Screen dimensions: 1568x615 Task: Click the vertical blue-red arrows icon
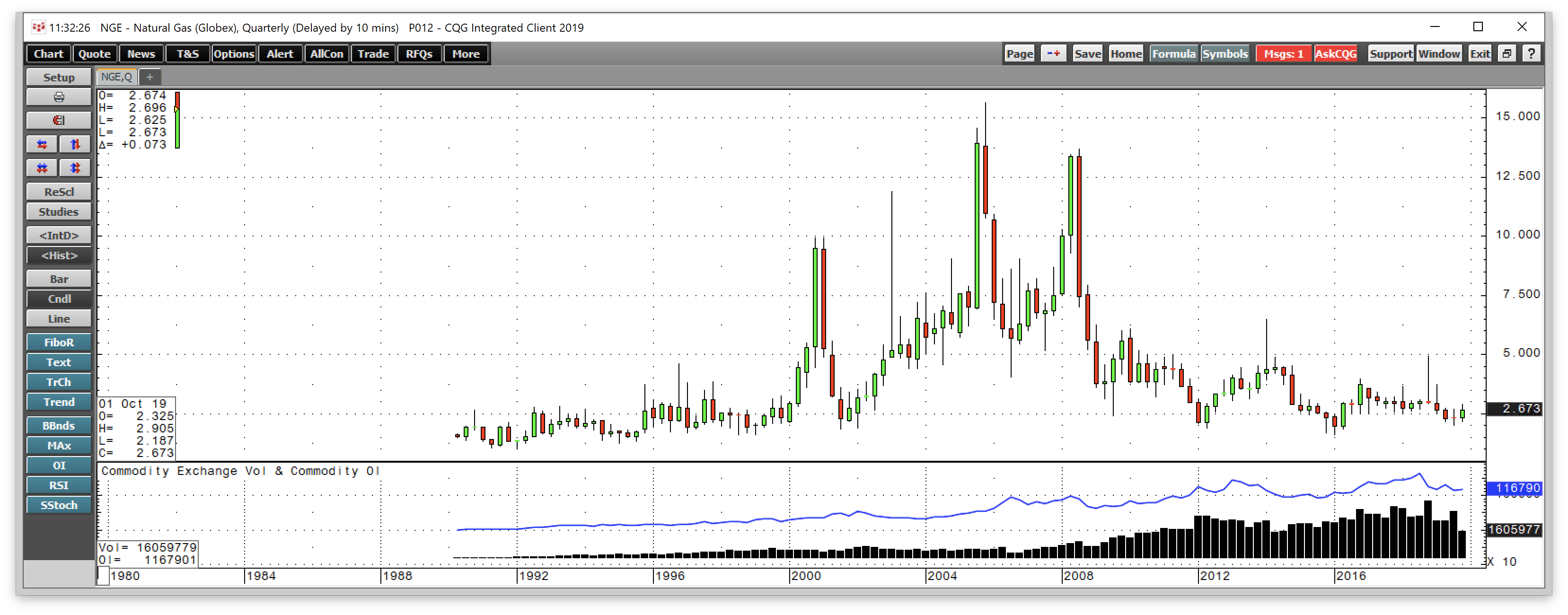(75, 144)
